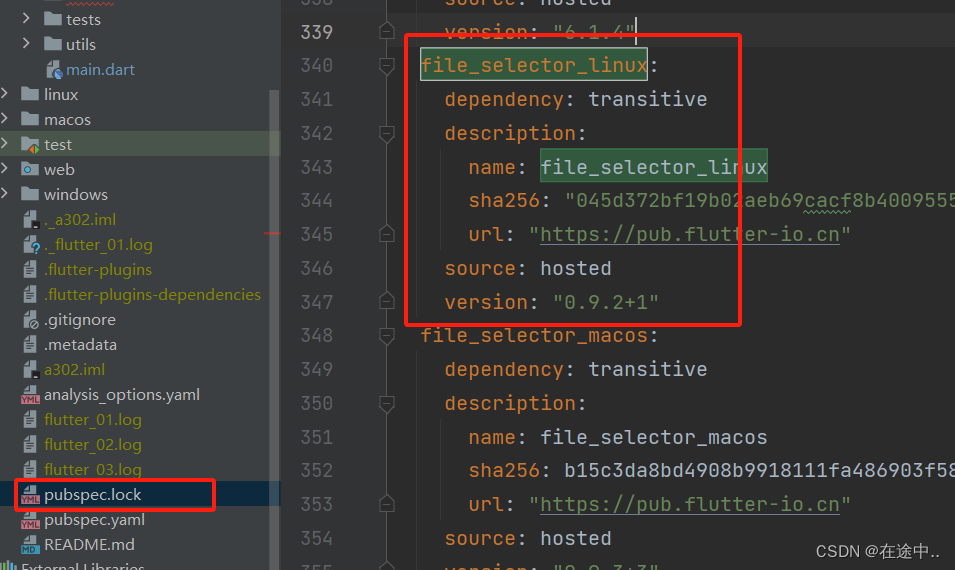
Task: Select the .metadata file name
Action: coord(80,344)
